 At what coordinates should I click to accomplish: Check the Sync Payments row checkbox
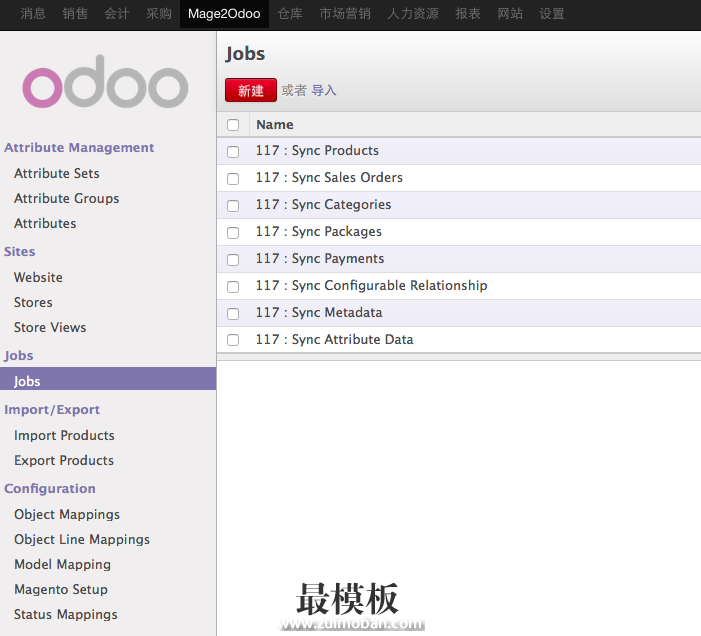click(233, 260)
